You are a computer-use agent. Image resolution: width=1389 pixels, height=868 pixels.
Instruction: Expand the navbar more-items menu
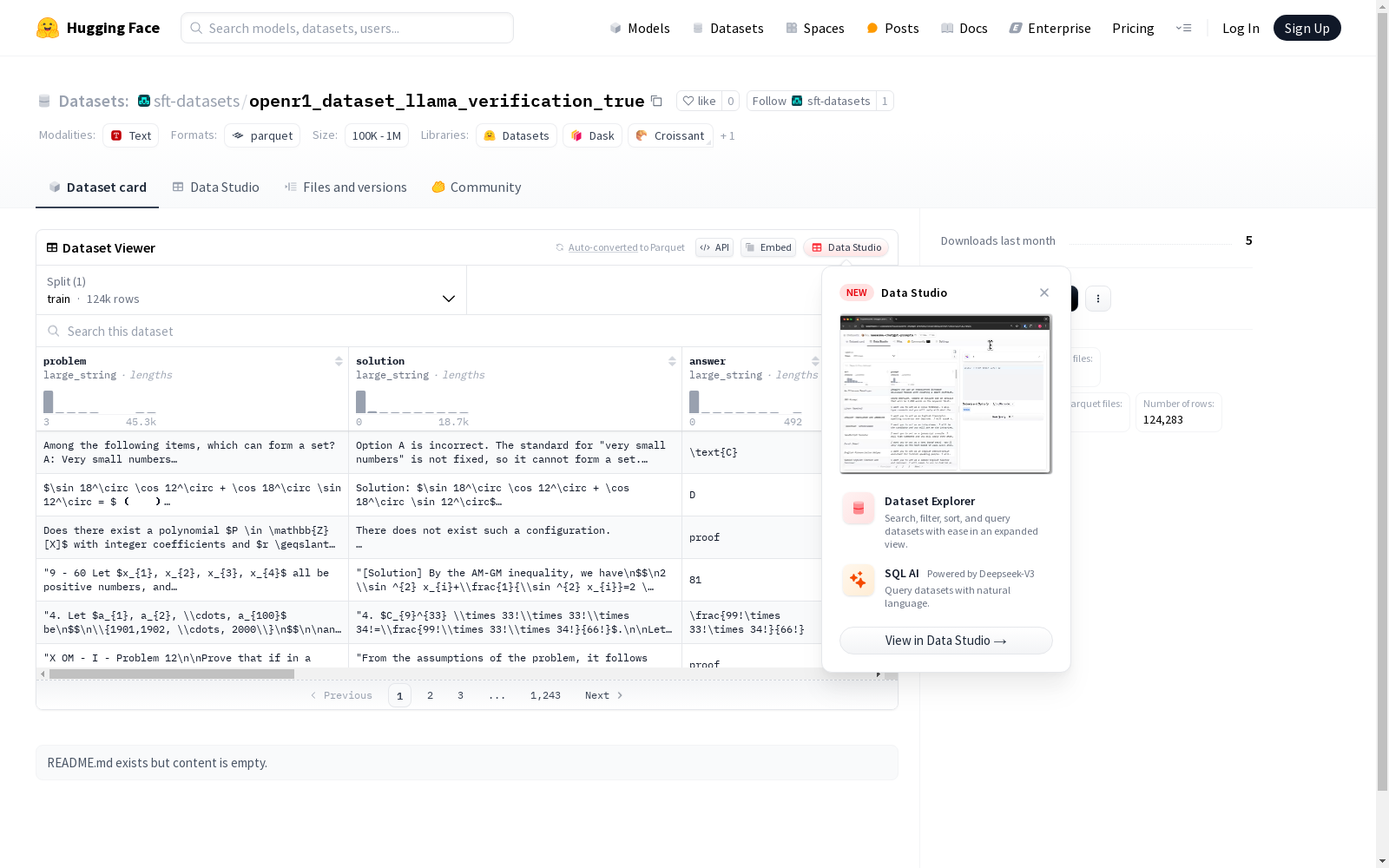point(1183,28)
